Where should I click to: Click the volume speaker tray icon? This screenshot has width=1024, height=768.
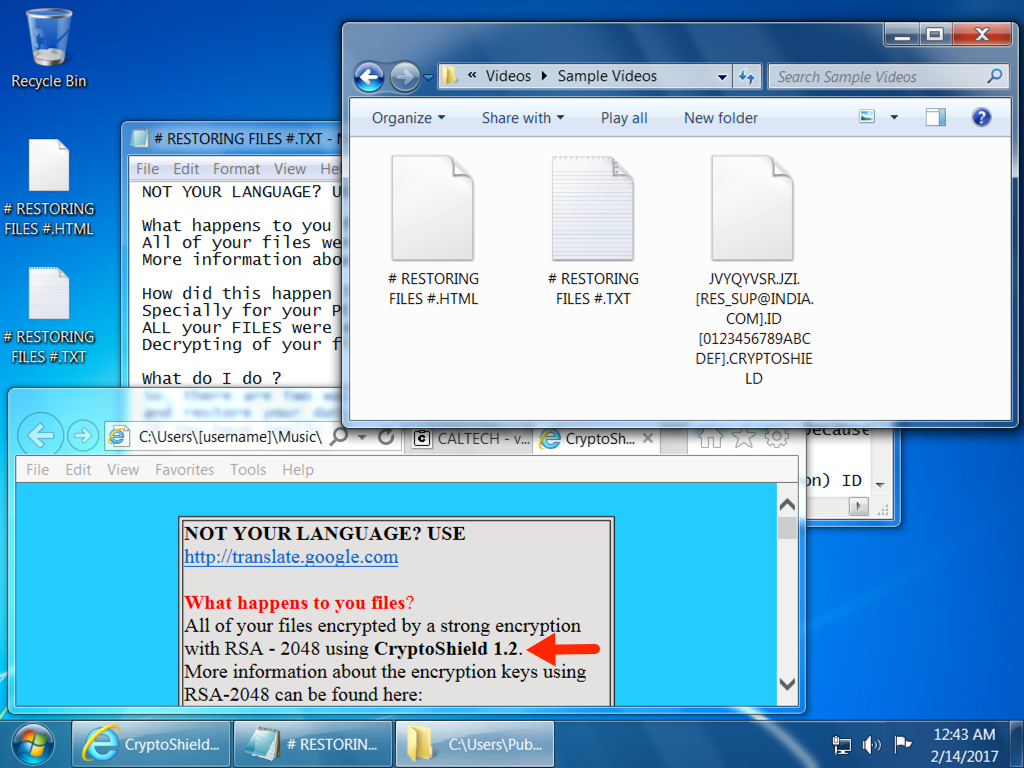click(x=872, y=744)
